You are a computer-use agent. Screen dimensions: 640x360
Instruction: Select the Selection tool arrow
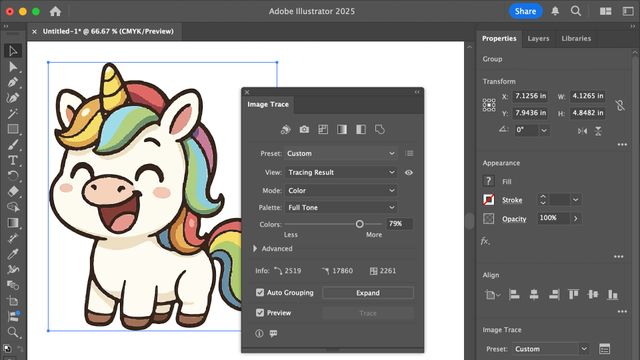[x=13, y=51]
